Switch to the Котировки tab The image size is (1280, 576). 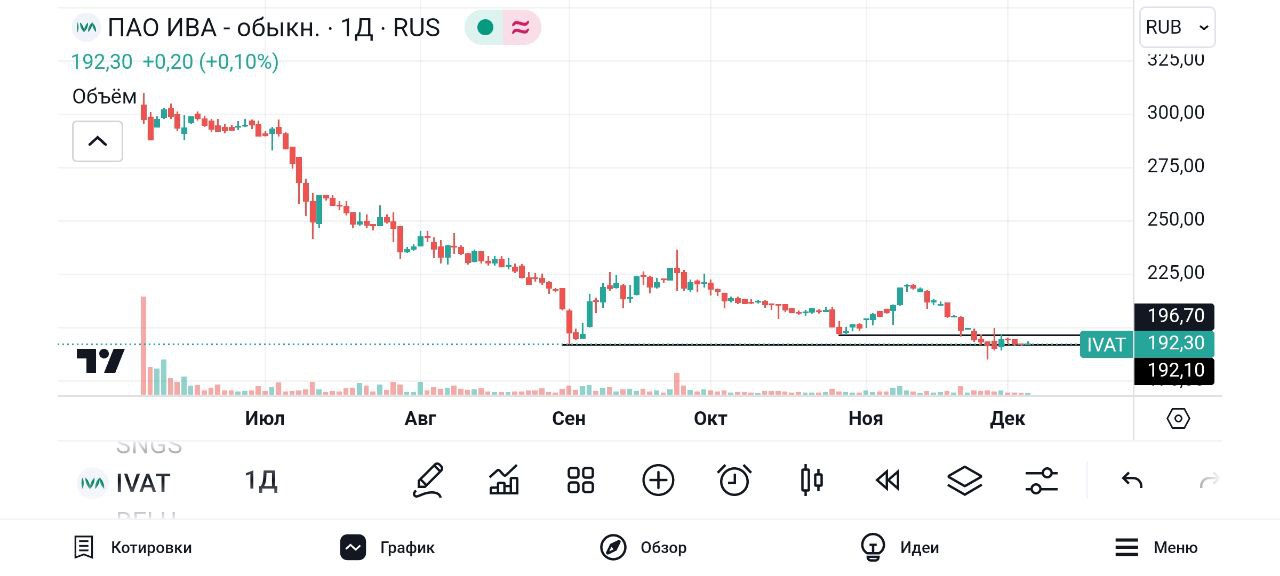133,547
